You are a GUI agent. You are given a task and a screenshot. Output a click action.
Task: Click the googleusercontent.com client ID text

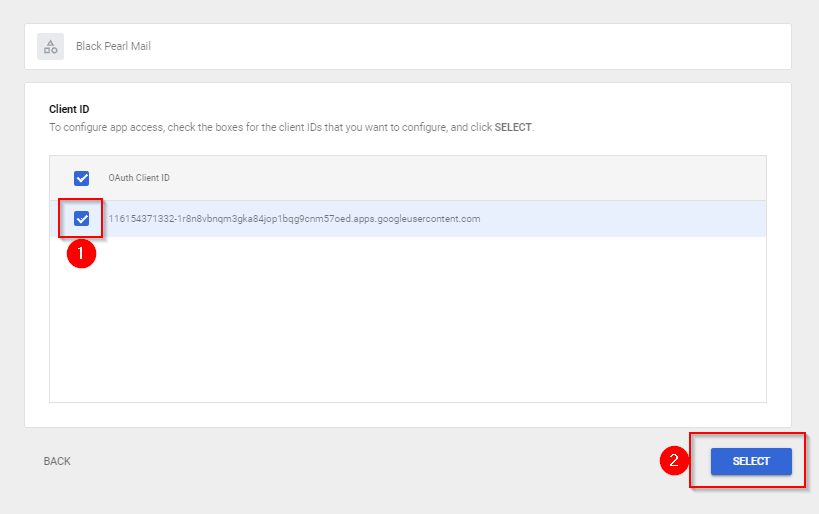click(294, 219)
